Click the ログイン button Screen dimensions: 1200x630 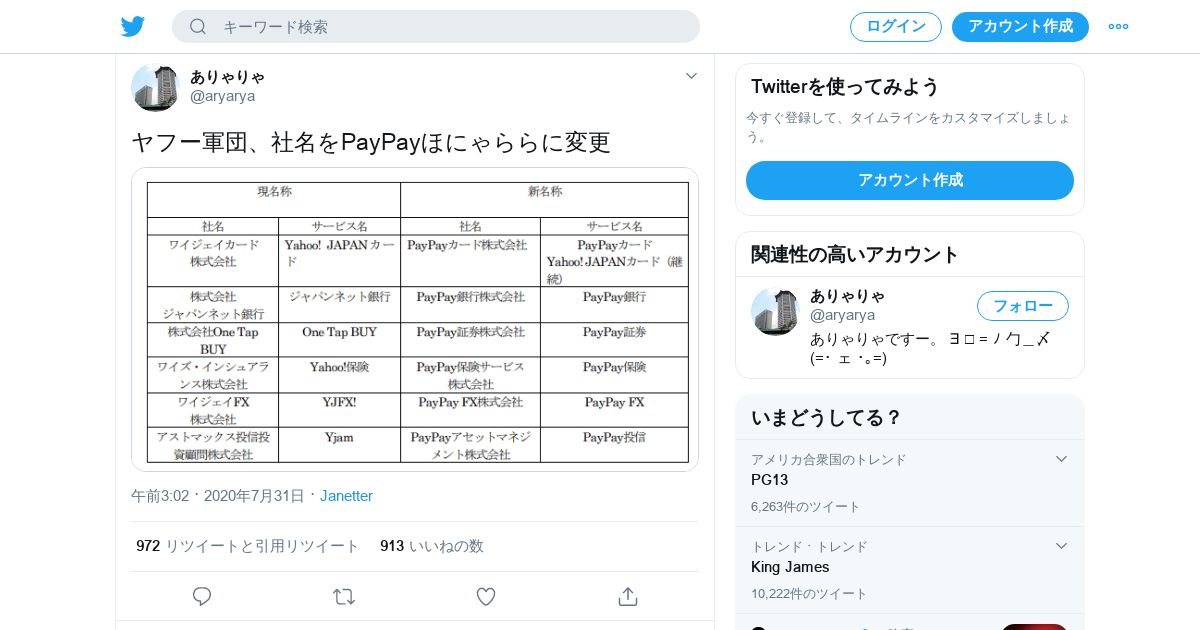click(895, 27)
